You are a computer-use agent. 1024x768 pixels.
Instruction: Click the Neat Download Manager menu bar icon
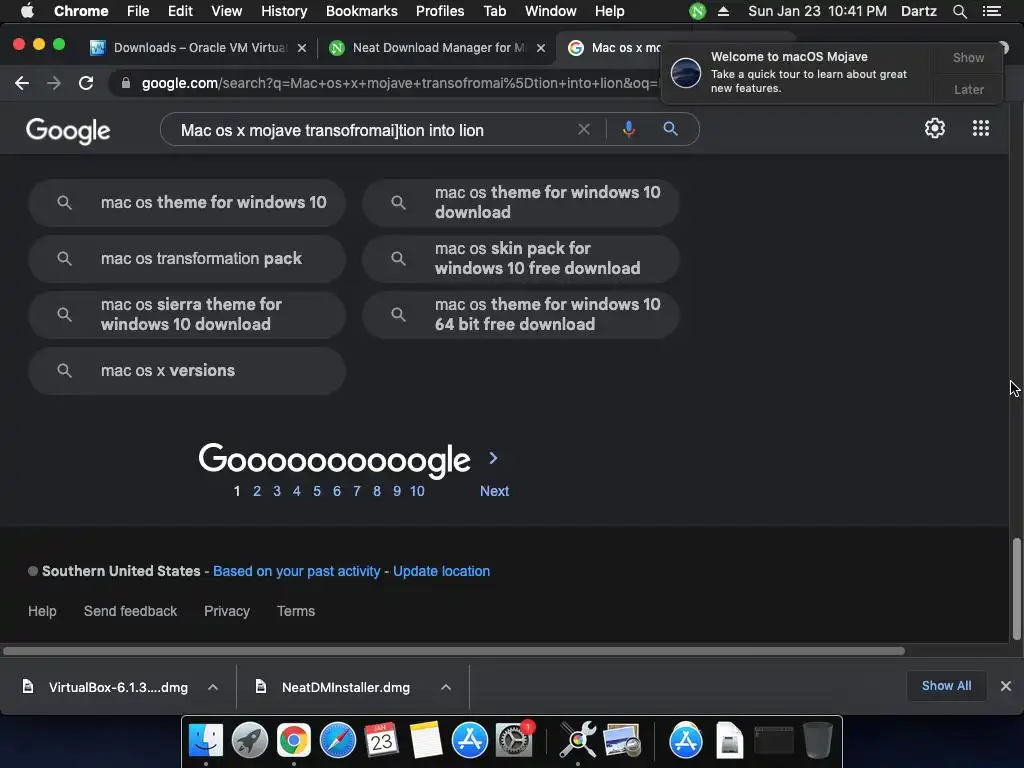(697, 11)
